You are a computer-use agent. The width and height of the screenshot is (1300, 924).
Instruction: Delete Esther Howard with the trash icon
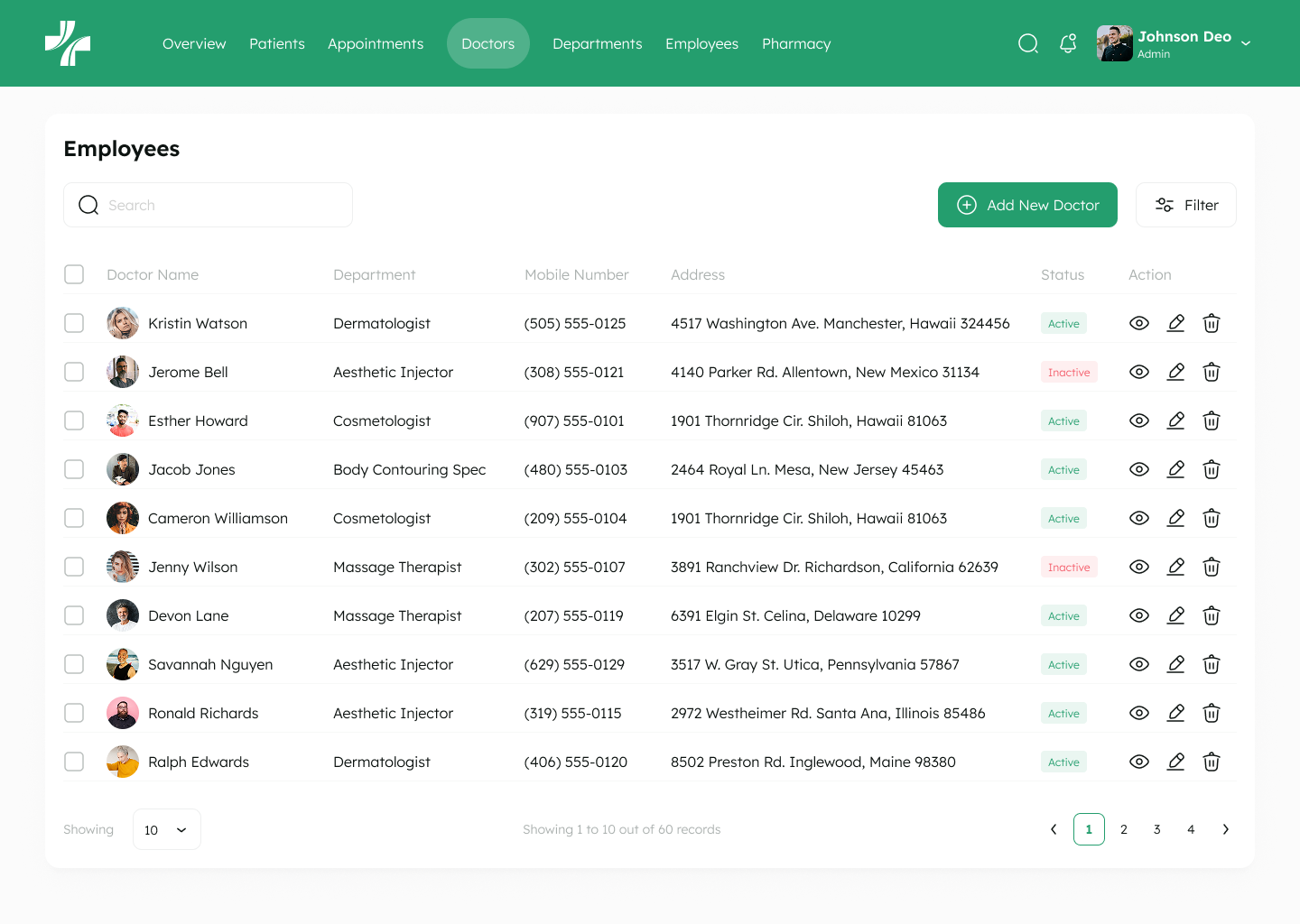click(x=1212, y=420)
